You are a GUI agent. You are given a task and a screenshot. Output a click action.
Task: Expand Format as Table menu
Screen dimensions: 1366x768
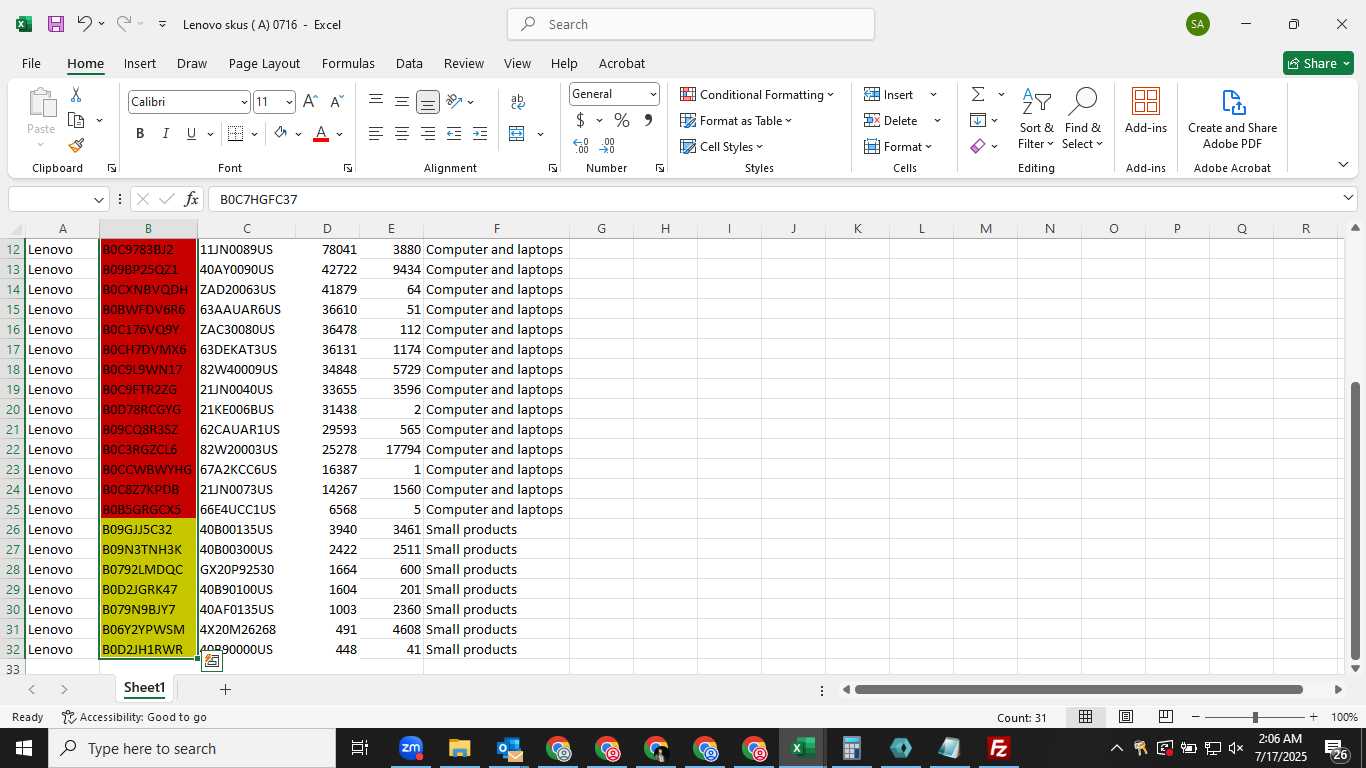coord(736,120)
